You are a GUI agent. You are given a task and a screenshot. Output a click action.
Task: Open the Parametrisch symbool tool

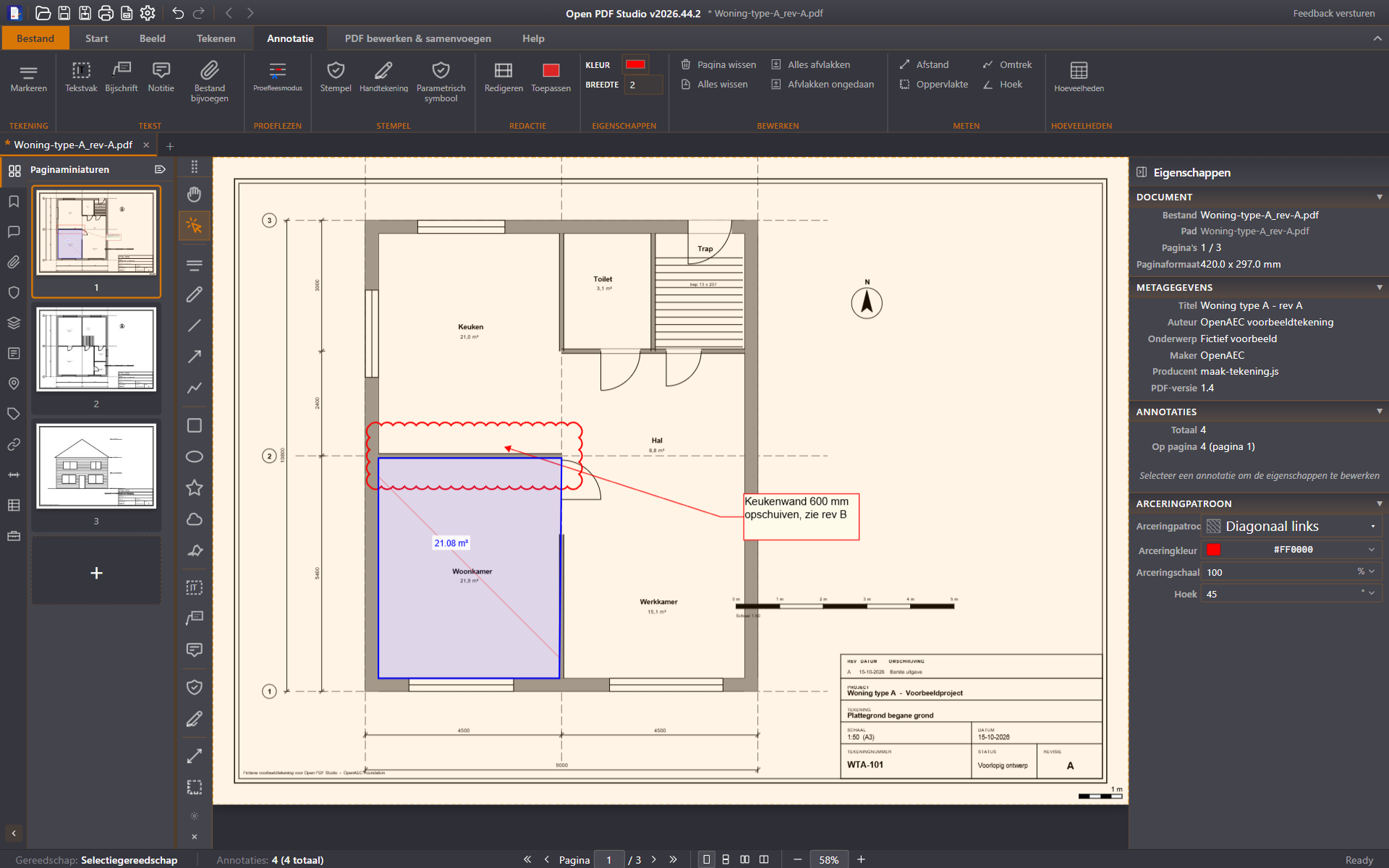[x=441, y=82]
